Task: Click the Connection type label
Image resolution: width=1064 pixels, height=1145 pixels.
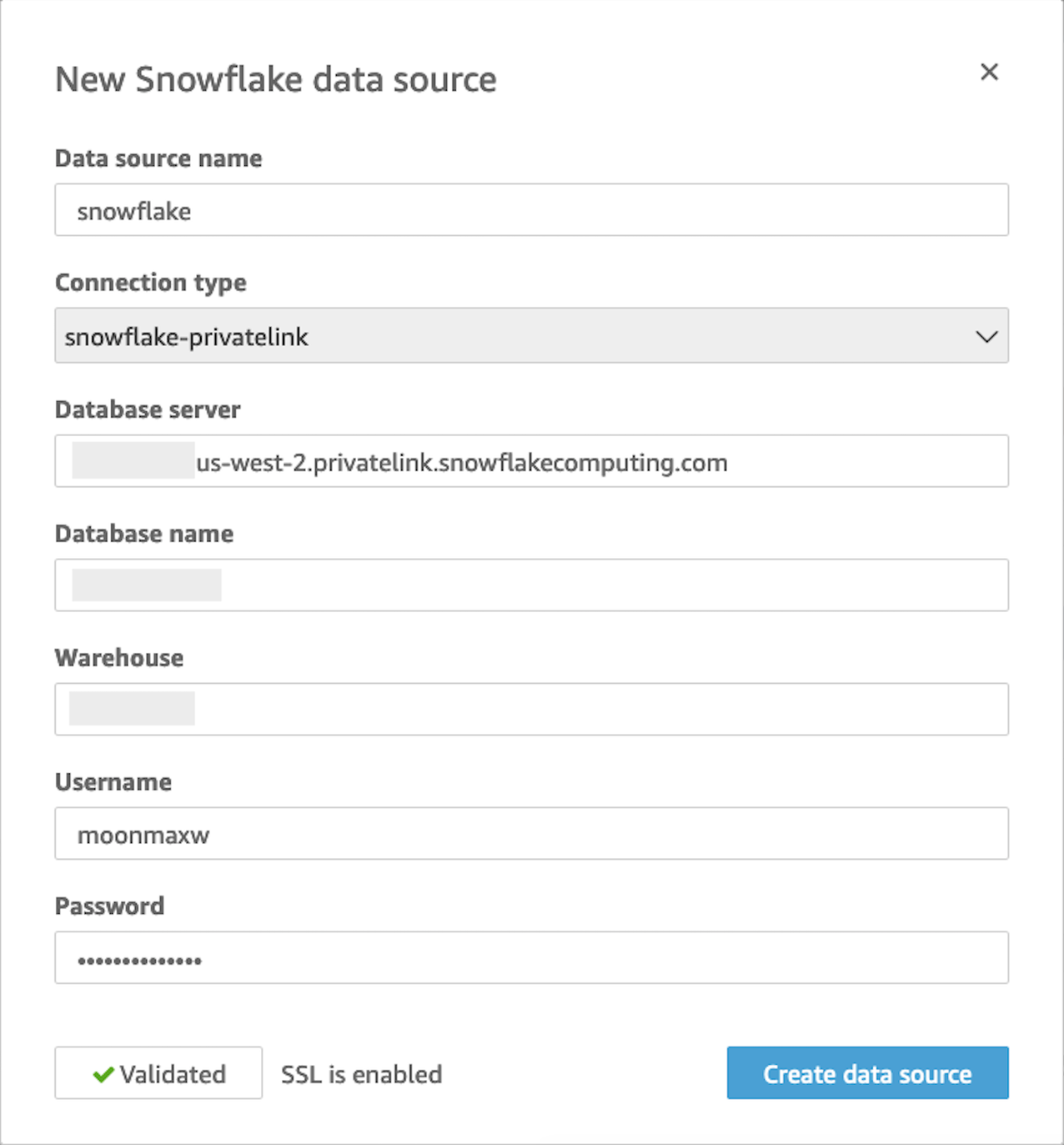Action: 151,283
